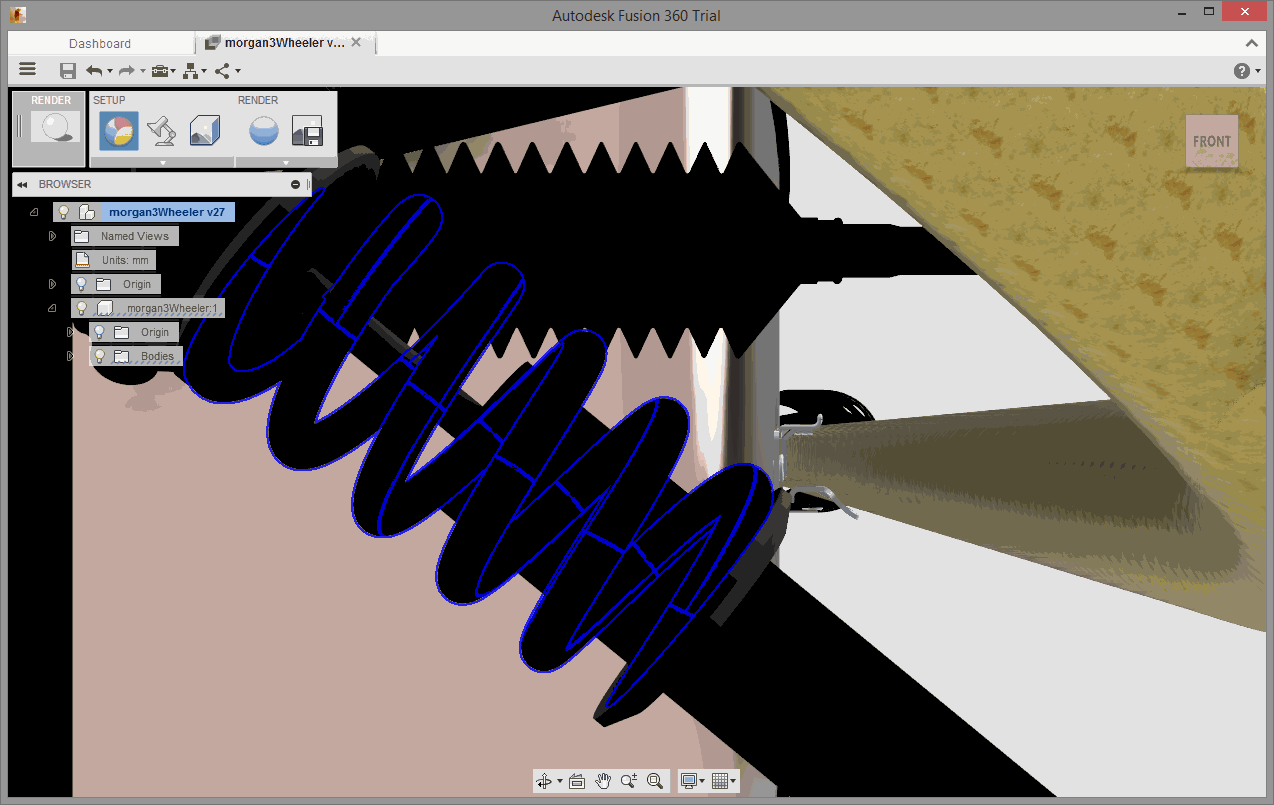Toggle visibility bulb of the top-level Origin folder
Viewport: 1274px width, 805px height.
tap(82, 284)
